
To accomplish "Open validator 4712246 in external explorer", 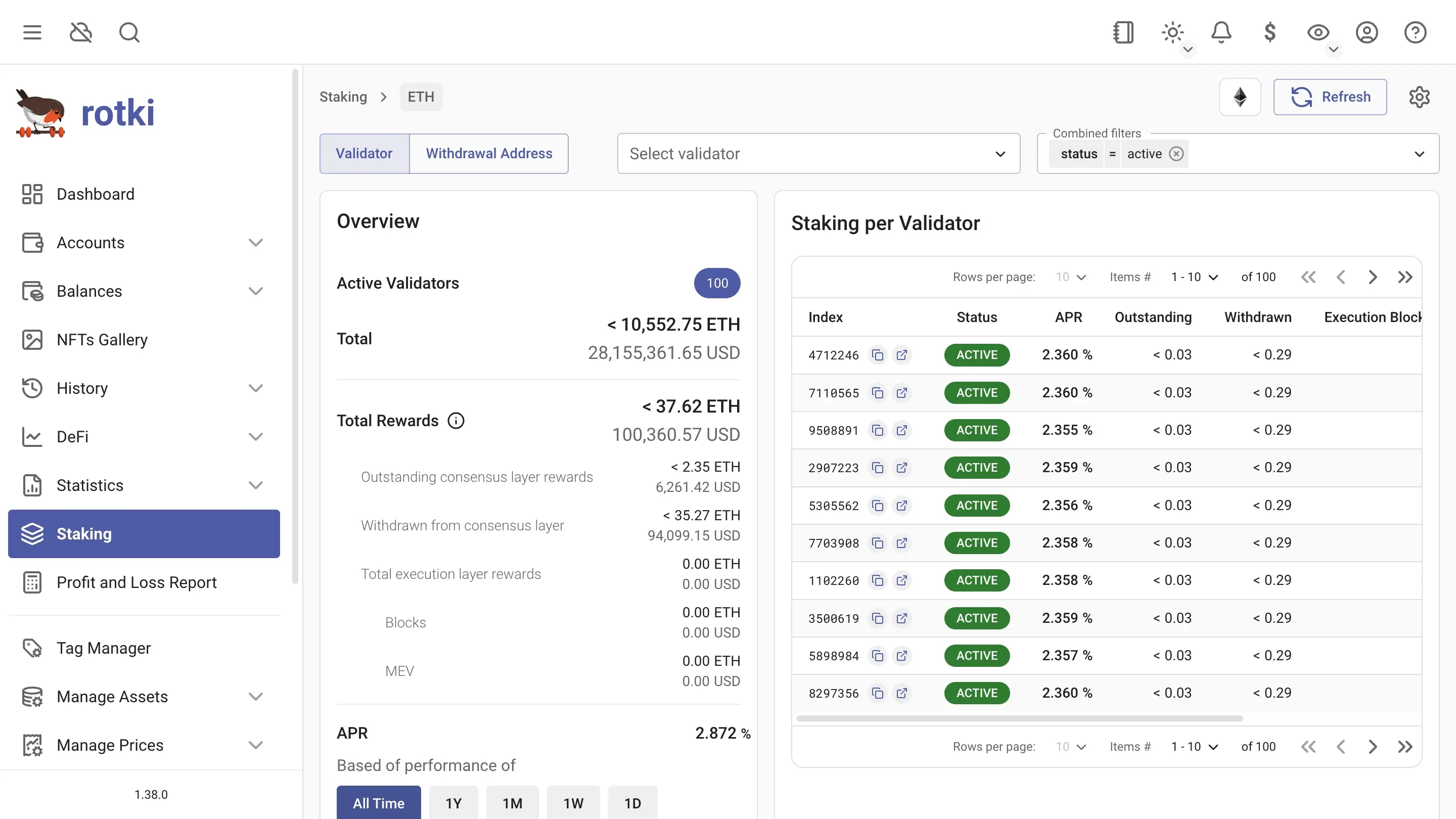I will [901, 355].
